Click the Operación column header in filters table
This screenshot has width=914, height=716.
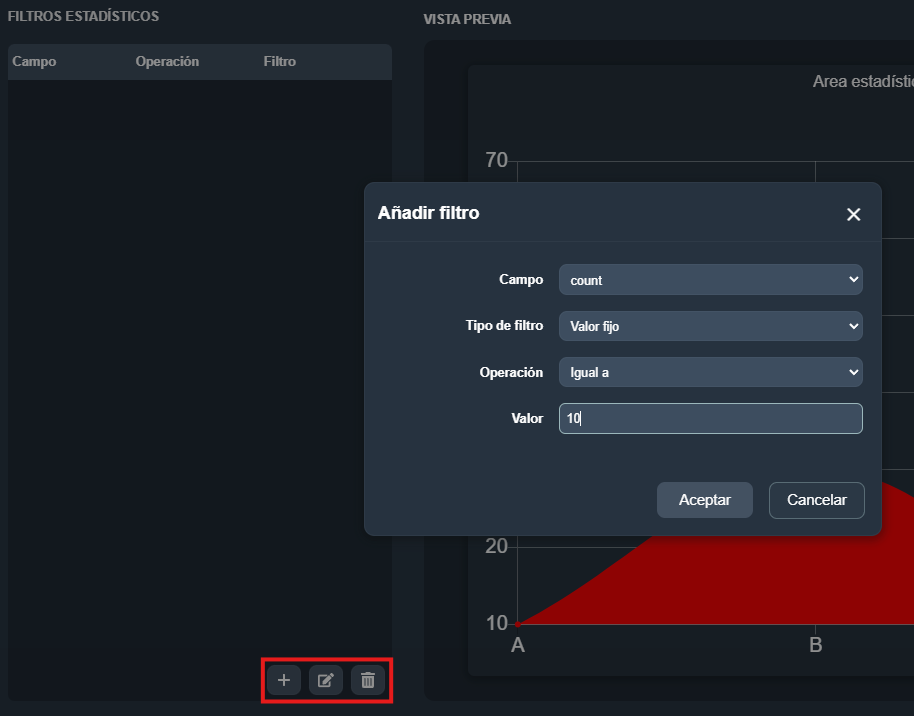click(x=167, y=62)
